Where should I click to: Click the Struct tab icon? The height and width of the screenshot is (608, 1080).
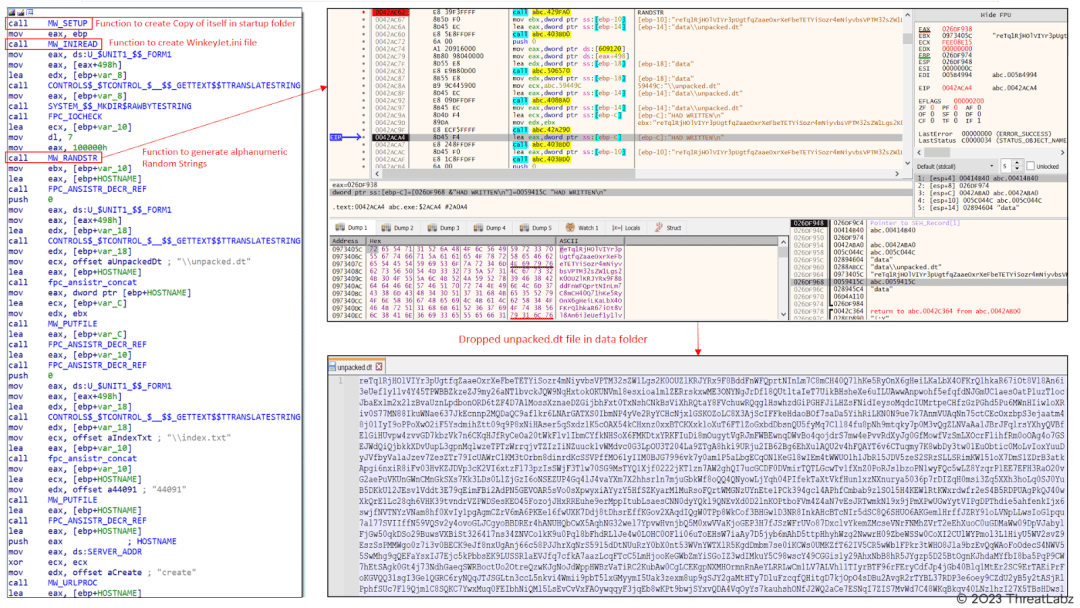click(x=658, y=228)
